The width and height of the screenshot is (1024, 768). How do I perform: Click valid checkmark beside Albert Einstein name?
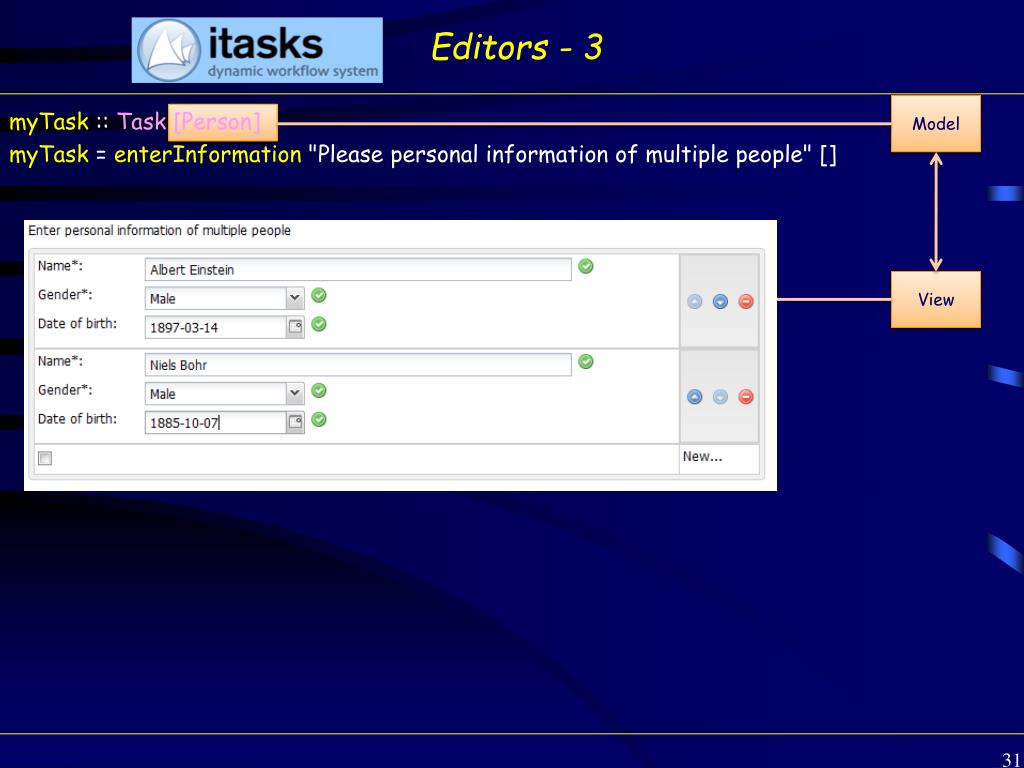coord(586,266)
